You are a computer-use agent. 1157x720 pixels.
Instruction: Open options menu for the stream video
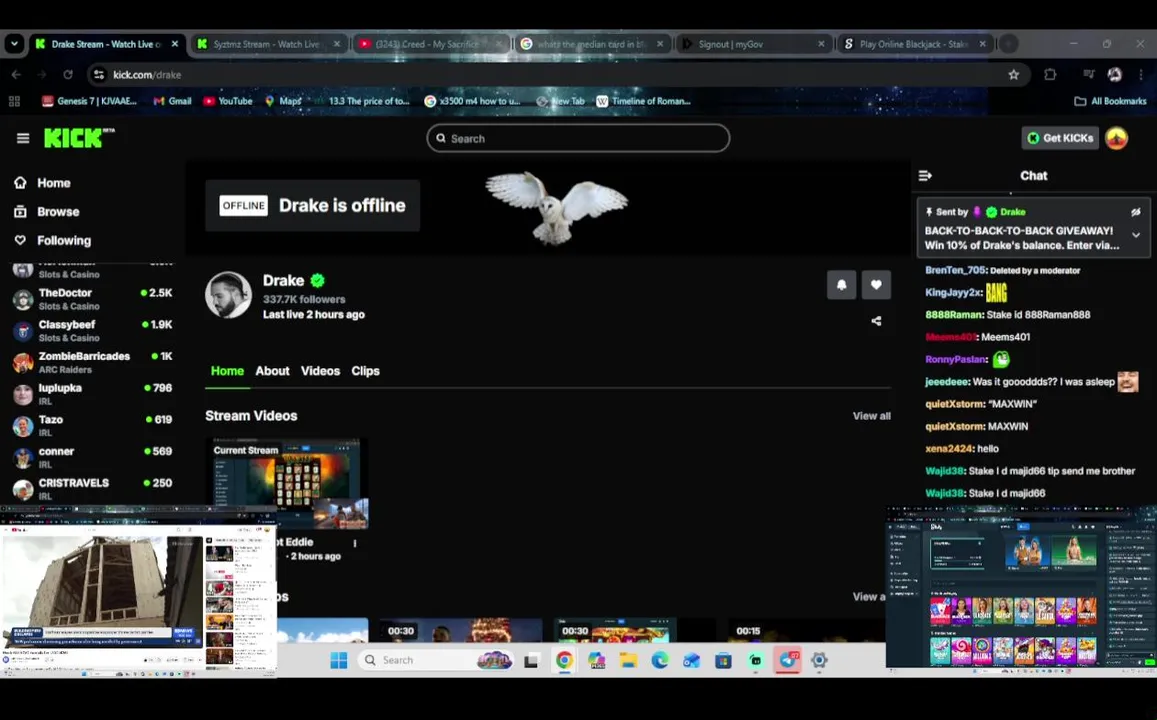(355, 544)
